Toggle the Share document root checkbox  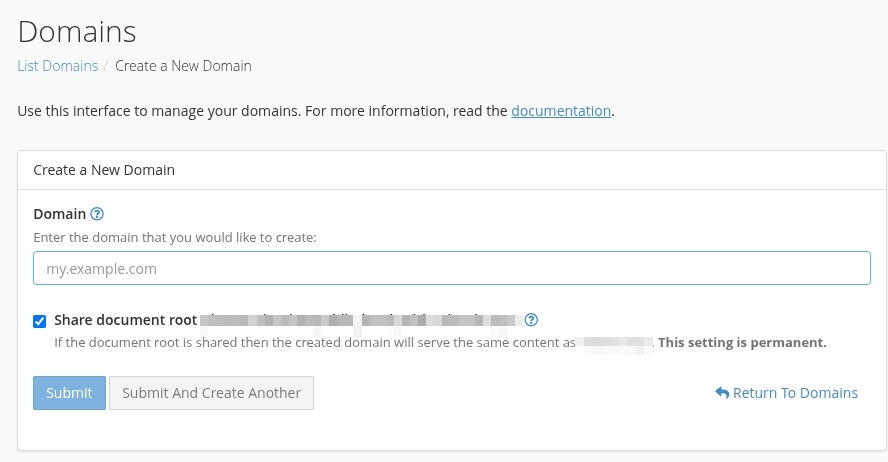[x=40, y=321]
